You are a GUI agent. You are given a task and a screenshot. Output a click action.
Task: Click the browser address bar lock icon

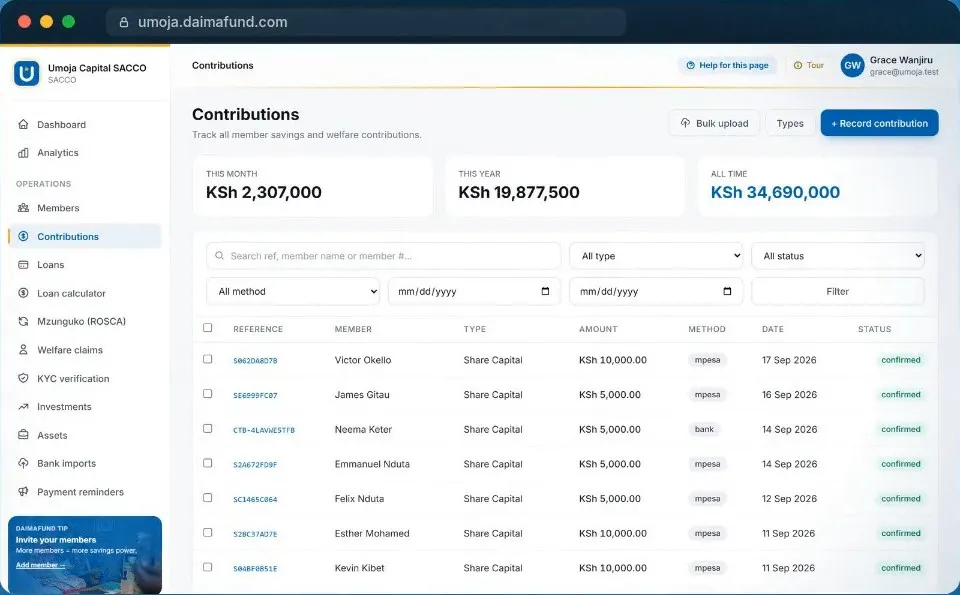pyautogui.click(x=124, y=22)
